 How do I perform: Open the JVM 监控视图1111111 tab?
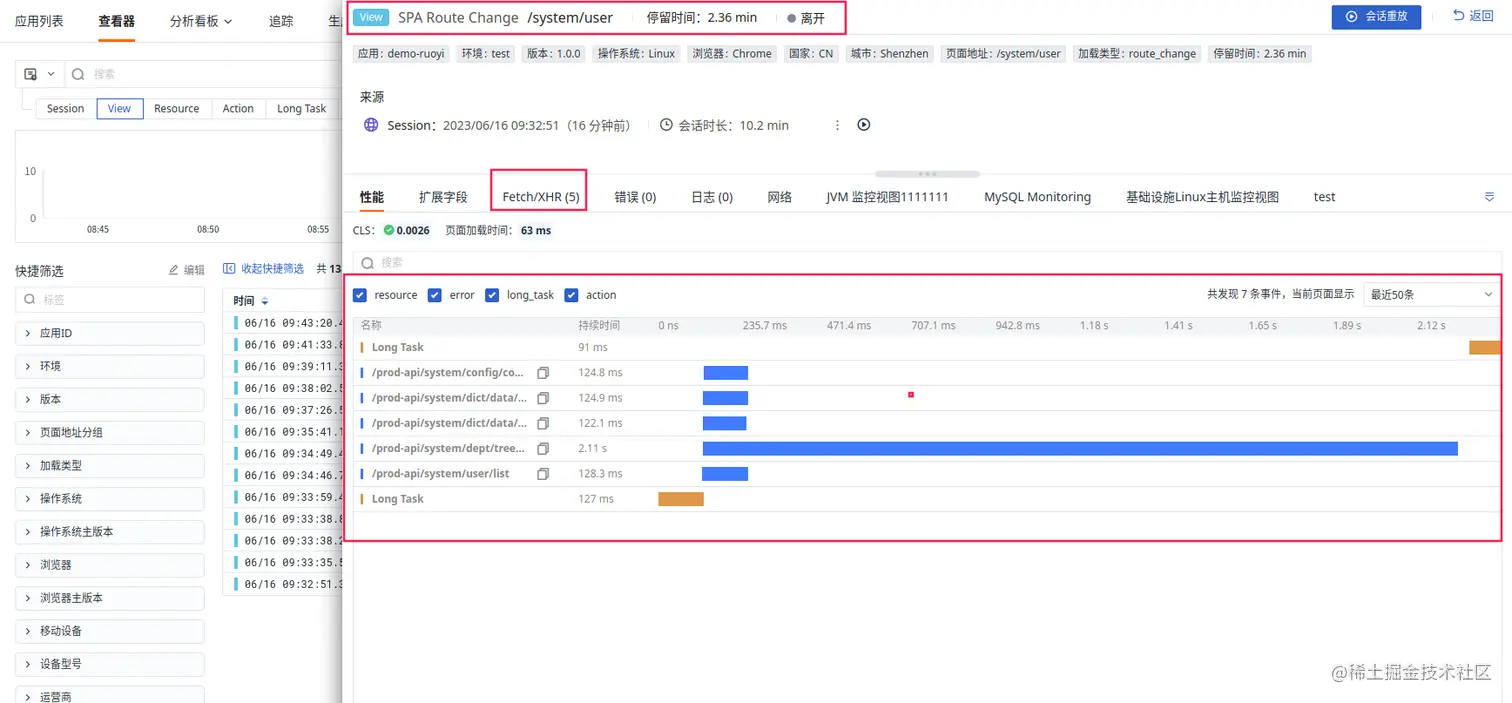[x=887, y=197]
